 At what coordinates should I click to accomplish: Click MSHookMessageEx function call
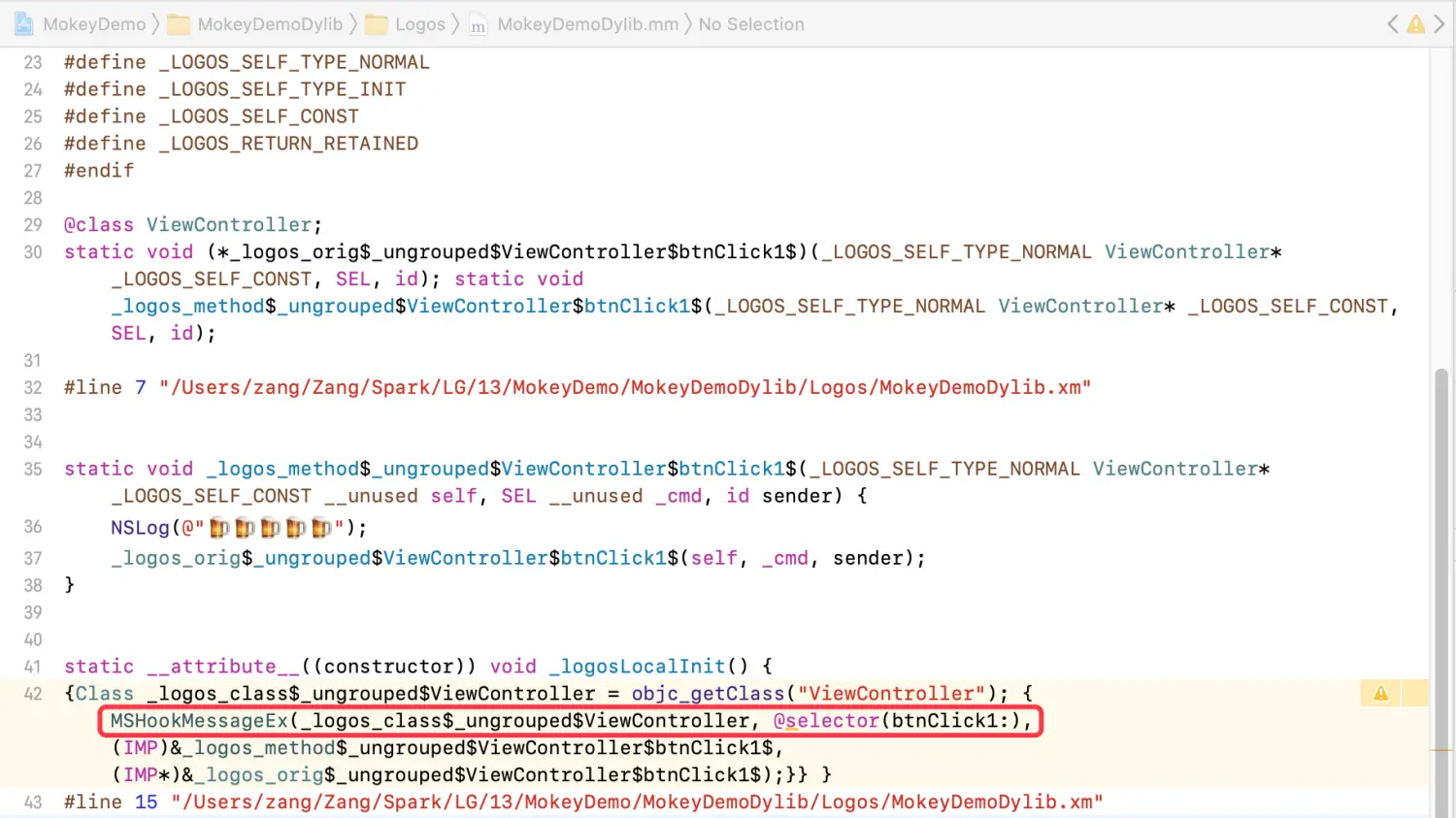click(x=199, y=721)
